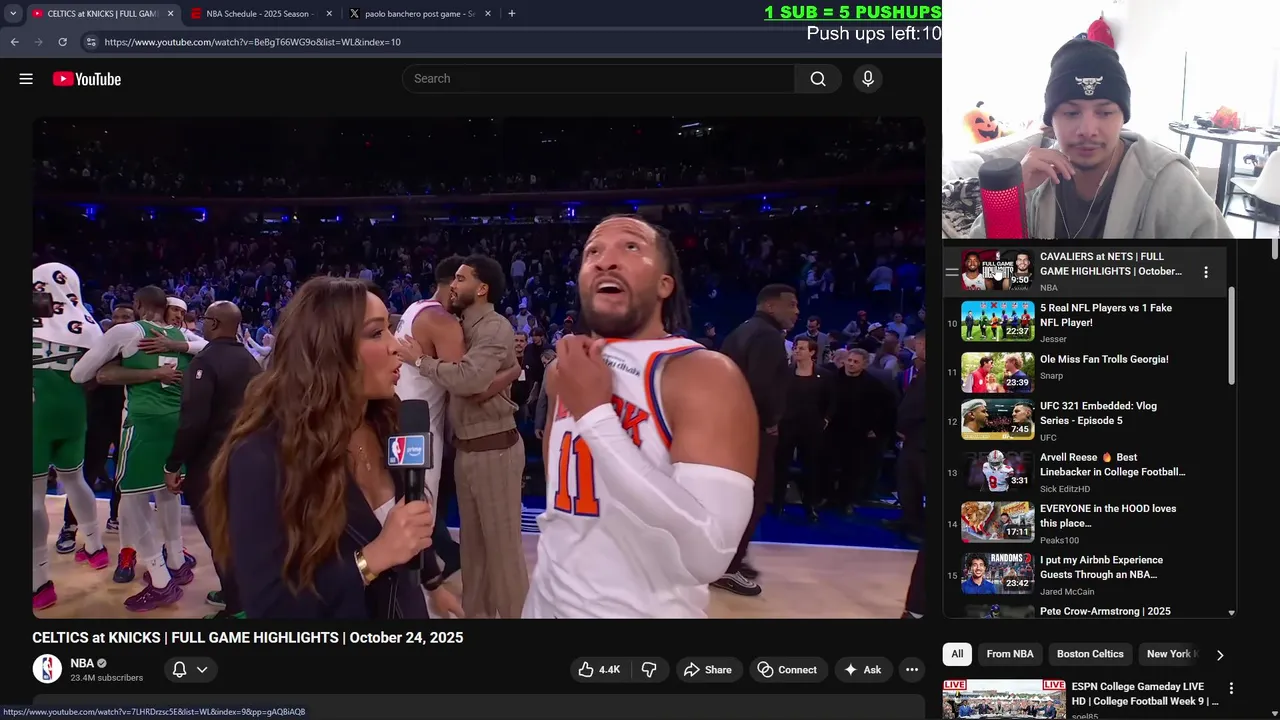Play the EVERYONE in the HOOD thumbnail

point(997,522)
